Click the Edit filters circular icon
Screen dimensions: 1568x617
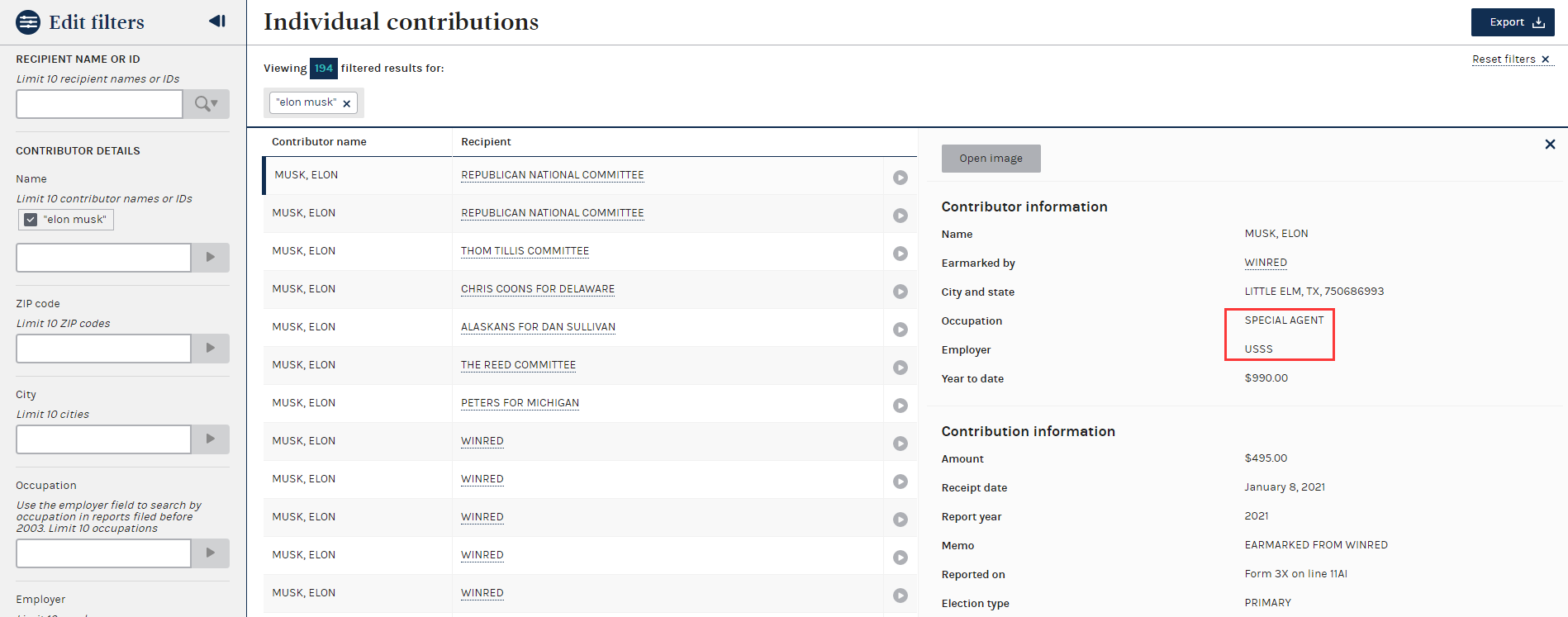28,22
